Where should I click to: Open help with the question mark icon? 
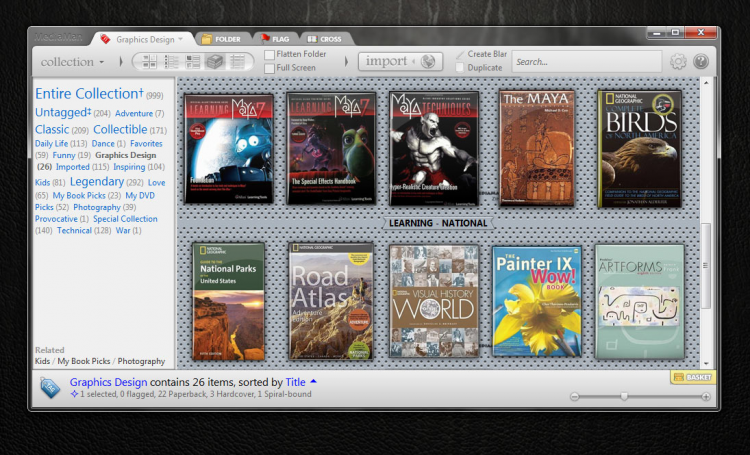(x=701, y=62)
